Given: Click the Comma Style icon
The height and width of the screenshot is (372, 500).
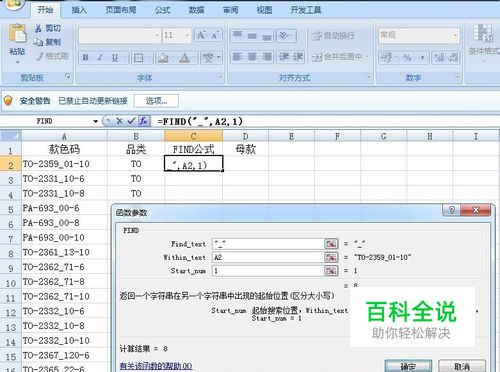Looking at the screenshot, I should tap(422, 58).
